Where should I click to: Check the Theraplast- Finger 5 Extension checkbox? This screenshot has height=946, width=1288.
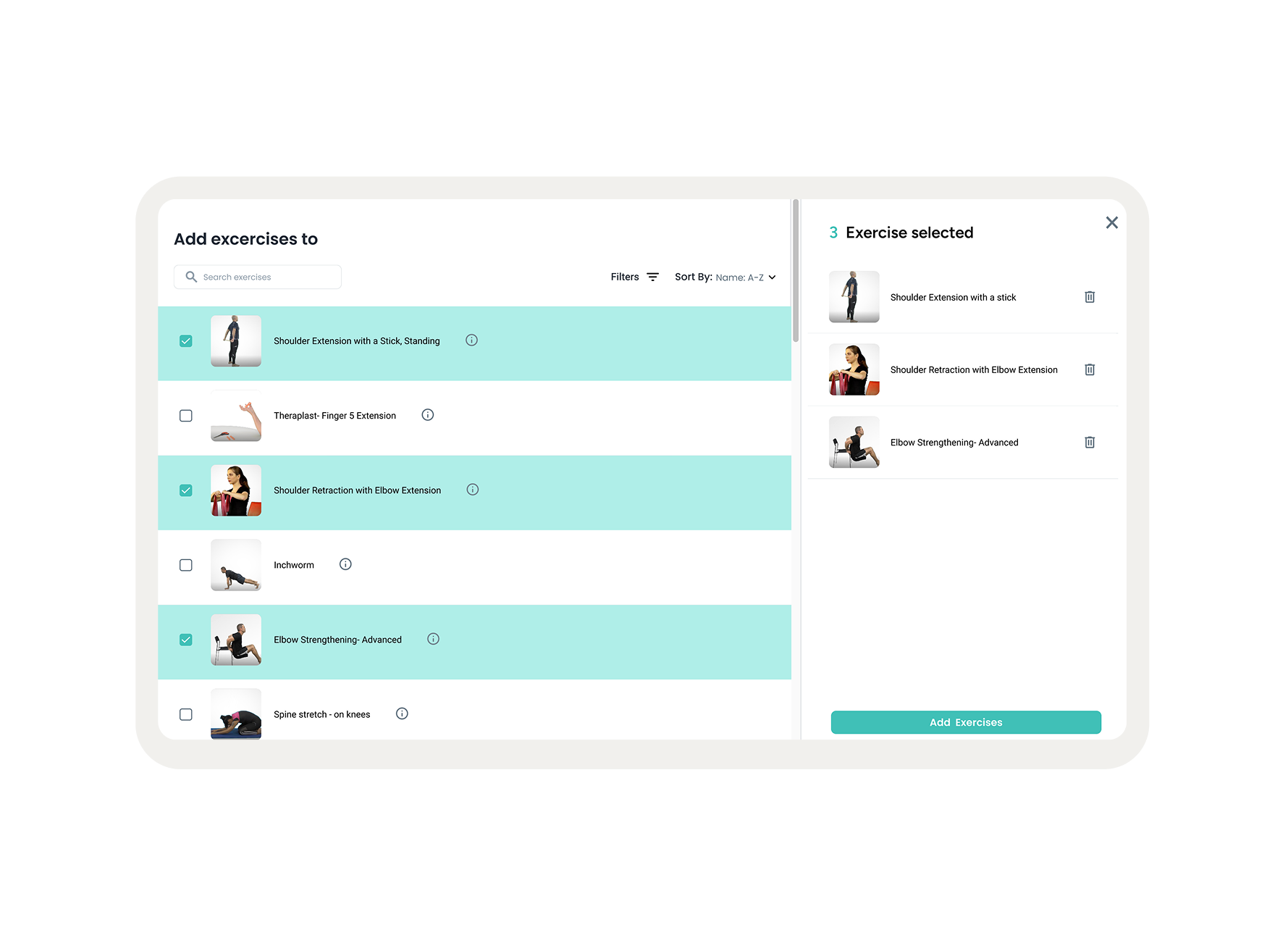click(x=186, y=416)
